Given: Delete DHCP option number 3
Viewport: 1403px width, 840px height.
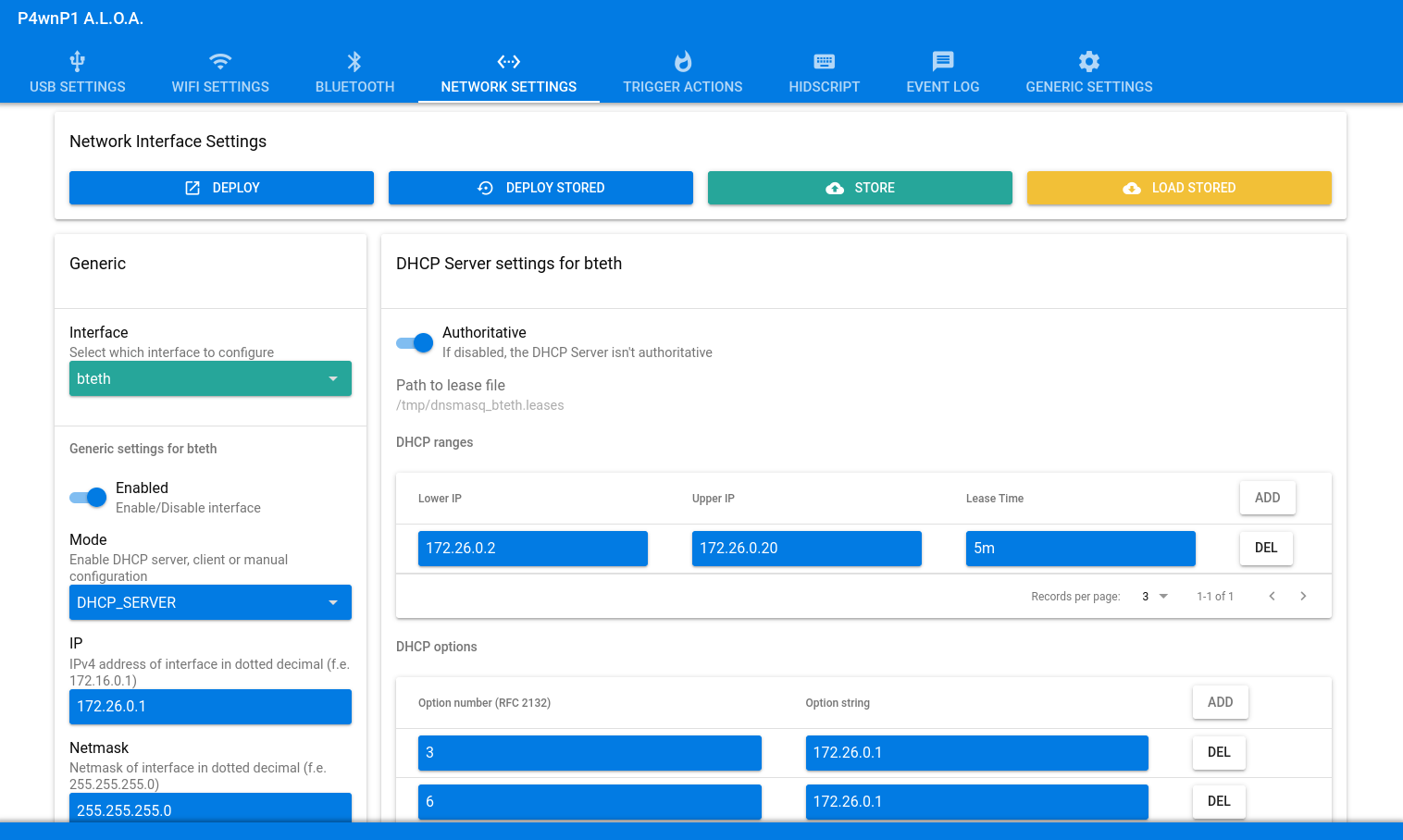Looking at the screenshot, I should point(1219,753).
